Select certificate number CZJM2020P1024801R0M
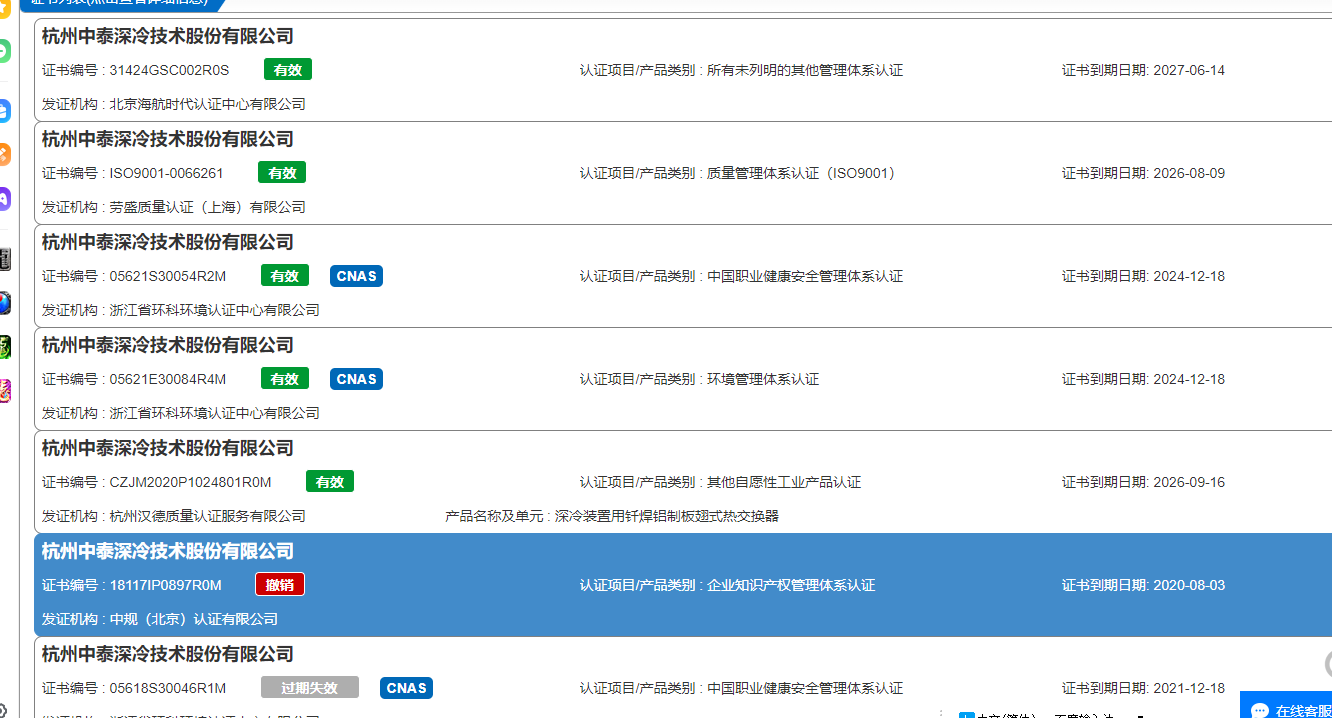 pos(191,482)
